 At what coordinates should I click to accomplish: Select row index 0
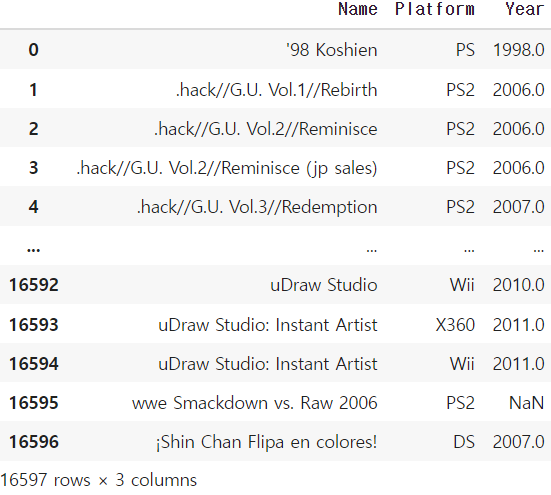[x=33, y=50]
